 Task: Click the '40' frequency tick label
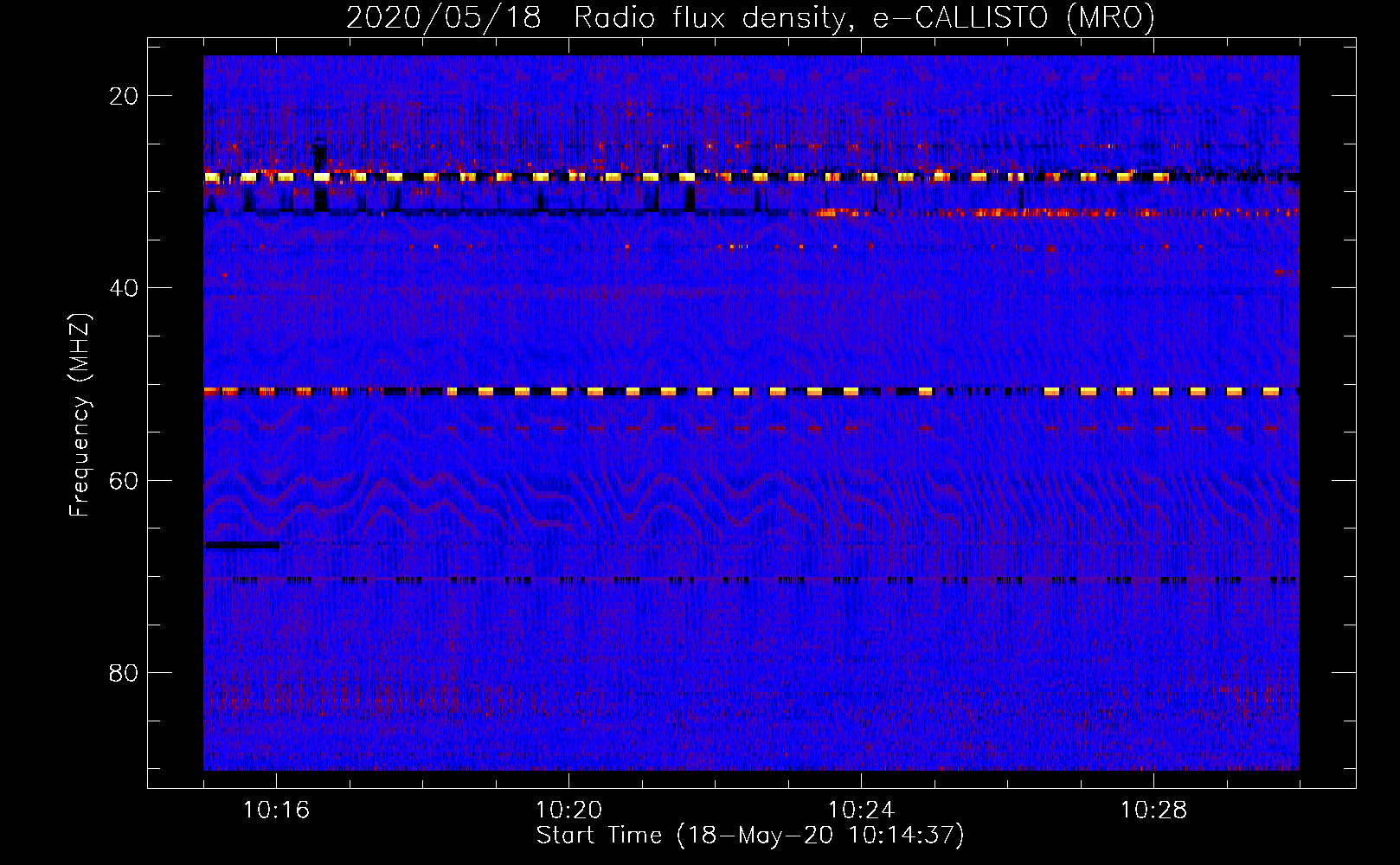tap(124, 288)
